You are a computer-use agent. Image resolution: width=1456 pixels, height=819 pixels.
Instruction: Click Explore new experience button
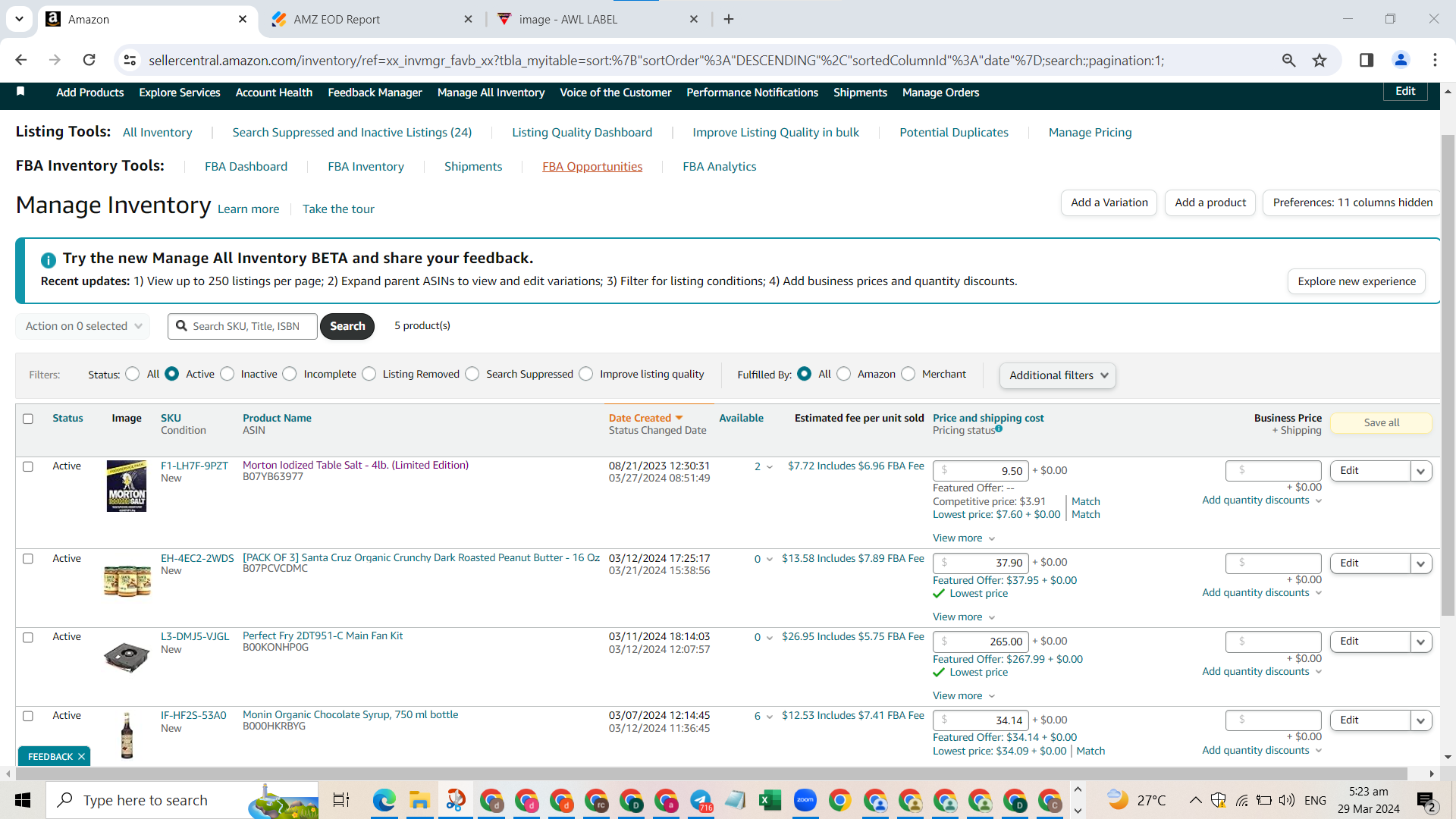(1357, 281)
